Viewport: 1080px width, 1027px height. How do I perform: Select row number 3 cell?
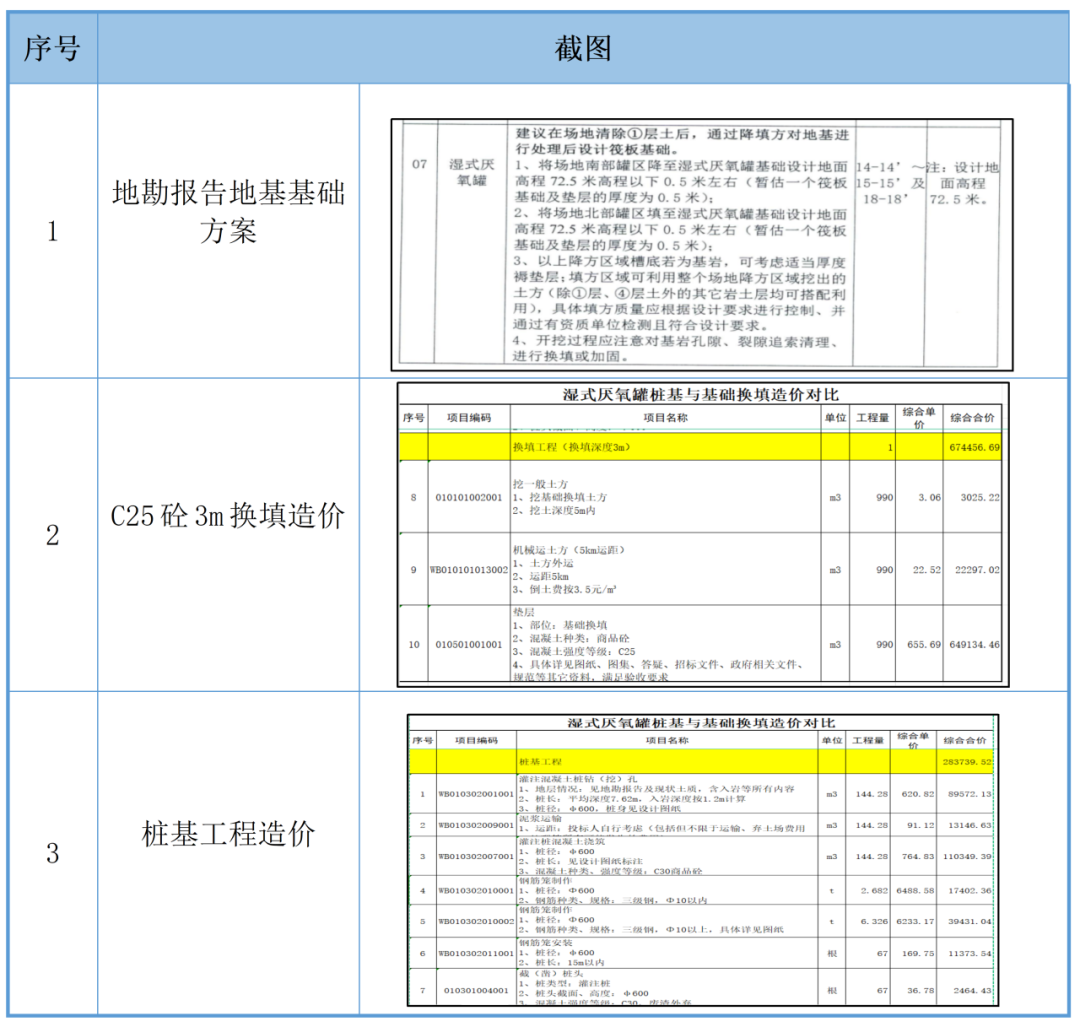click(52, 853)
